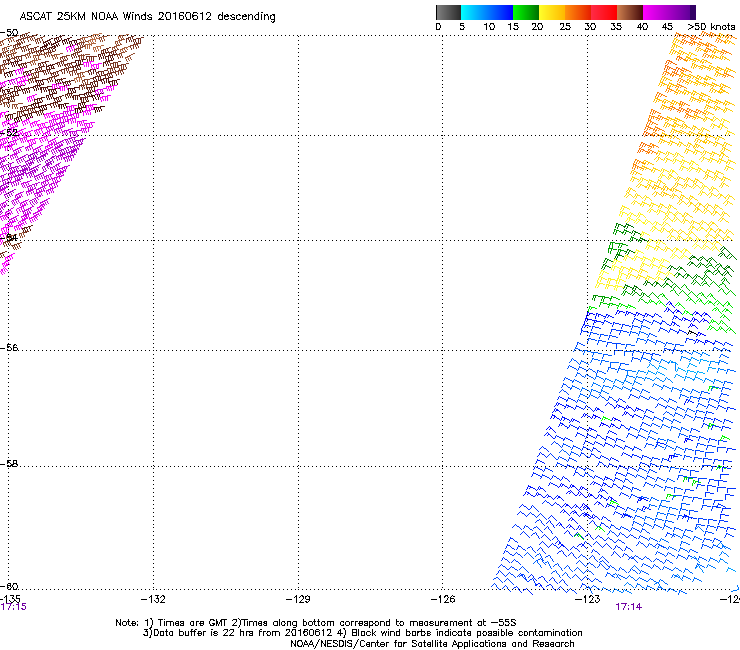
Task: Click the '-50' latitude axis label
Action: (9, 33)
